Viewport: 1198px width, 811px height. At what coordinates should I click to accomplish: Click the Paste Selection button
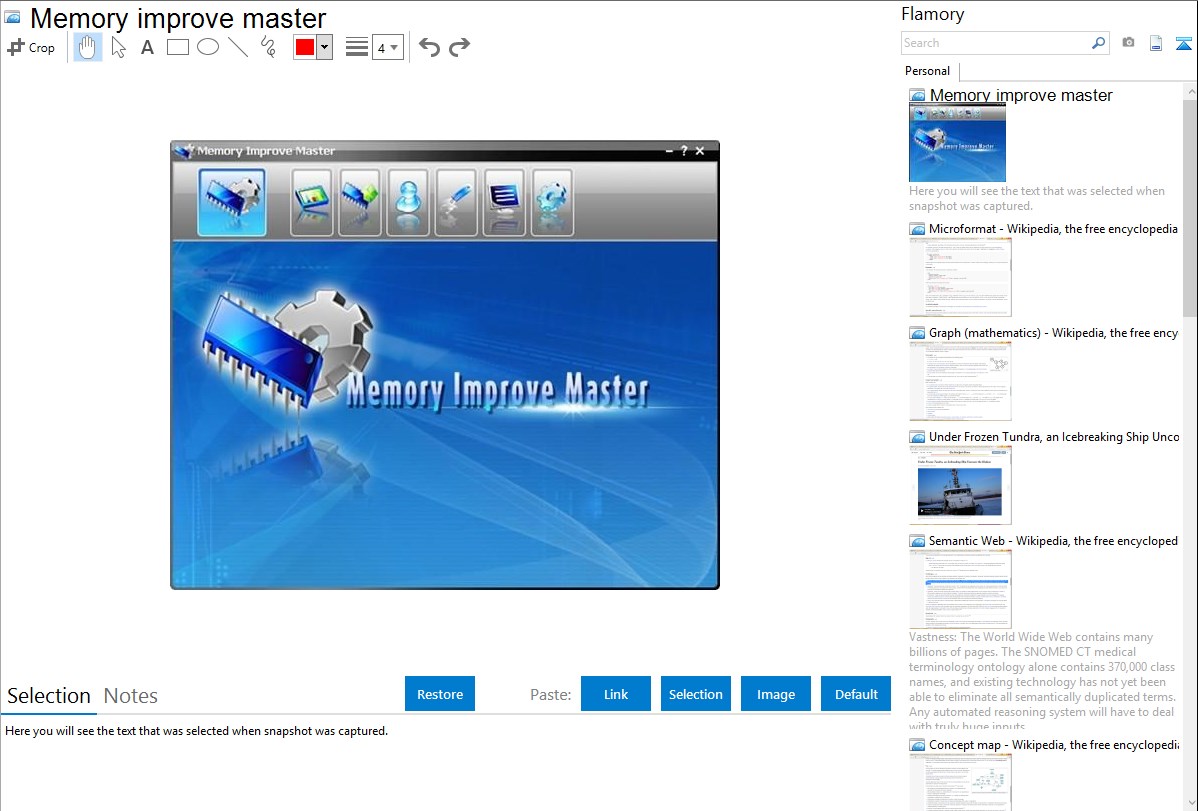pos(695,694)
